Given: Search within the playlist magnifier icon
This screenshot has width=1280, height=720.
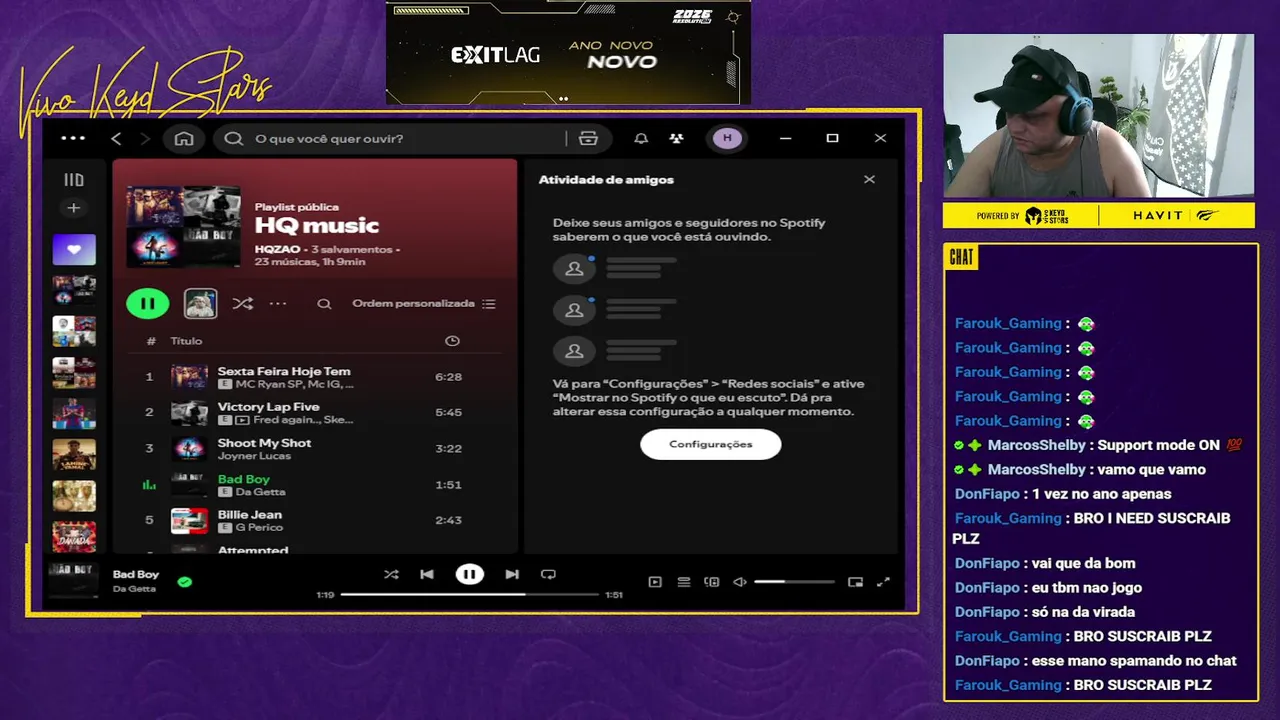Looking at the screenshot, I should 324,303.
